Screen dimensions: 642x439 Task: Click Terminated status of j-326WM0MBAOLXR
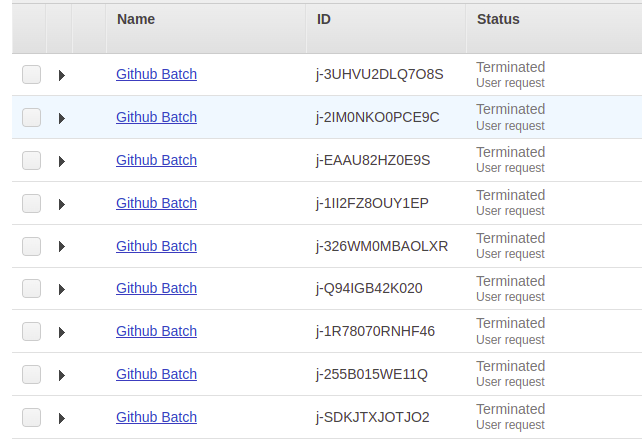coord(511,238)
